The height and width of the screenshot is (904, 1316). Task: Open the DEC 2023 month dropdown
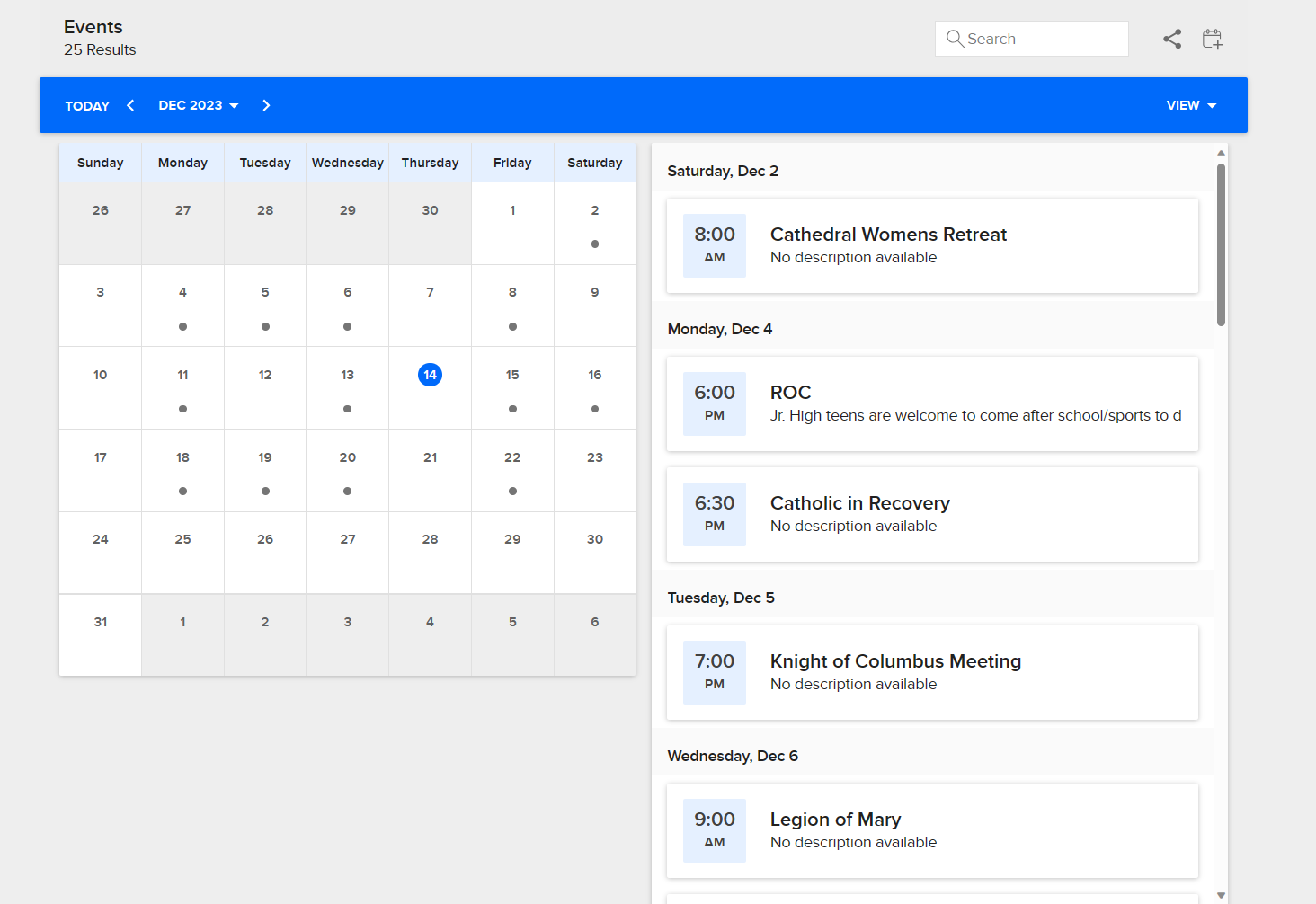tap(198, 105)
